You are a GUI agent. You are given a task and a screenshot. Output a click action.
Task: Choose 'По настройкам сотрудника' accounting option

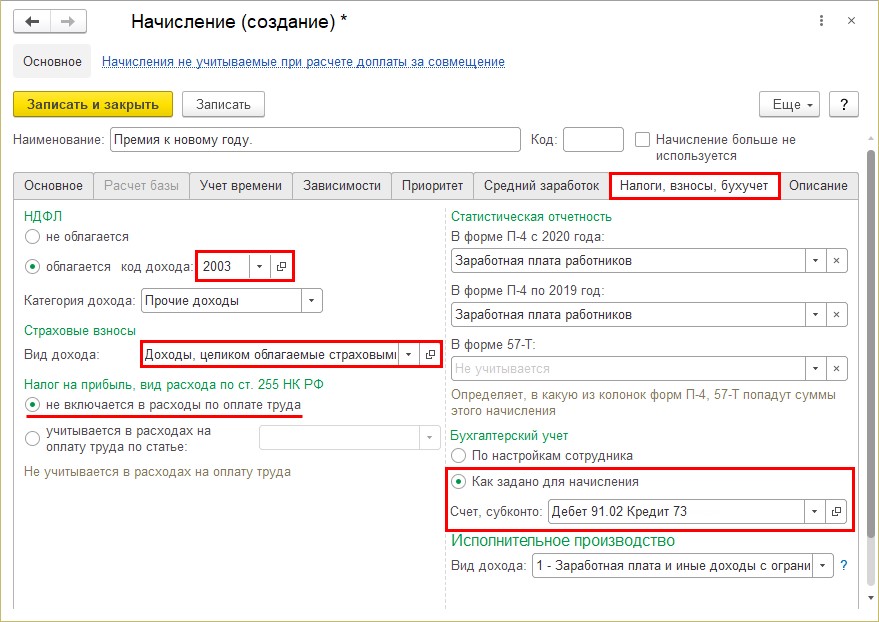click(459, 456)
